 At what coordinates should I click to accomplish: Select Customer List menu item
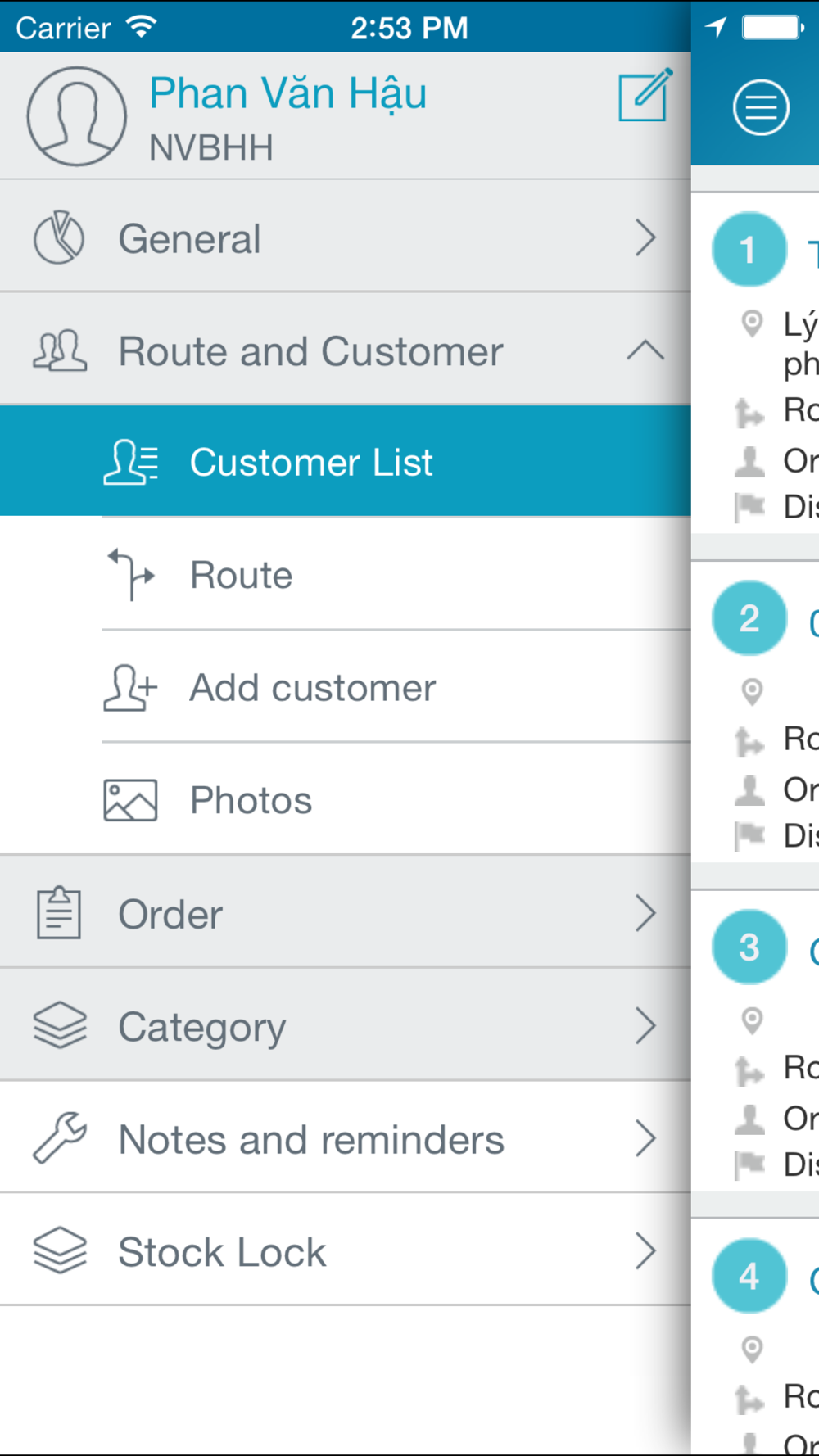346,462
